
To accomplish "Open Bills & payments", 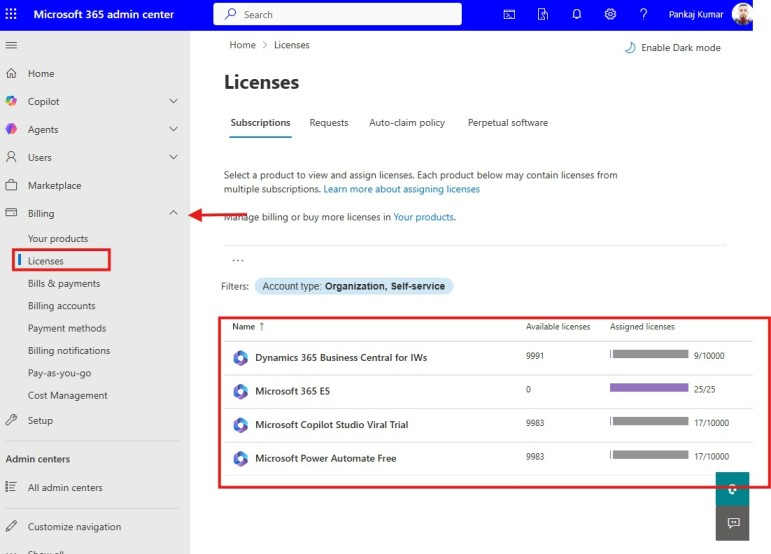I will pos(64,284).
